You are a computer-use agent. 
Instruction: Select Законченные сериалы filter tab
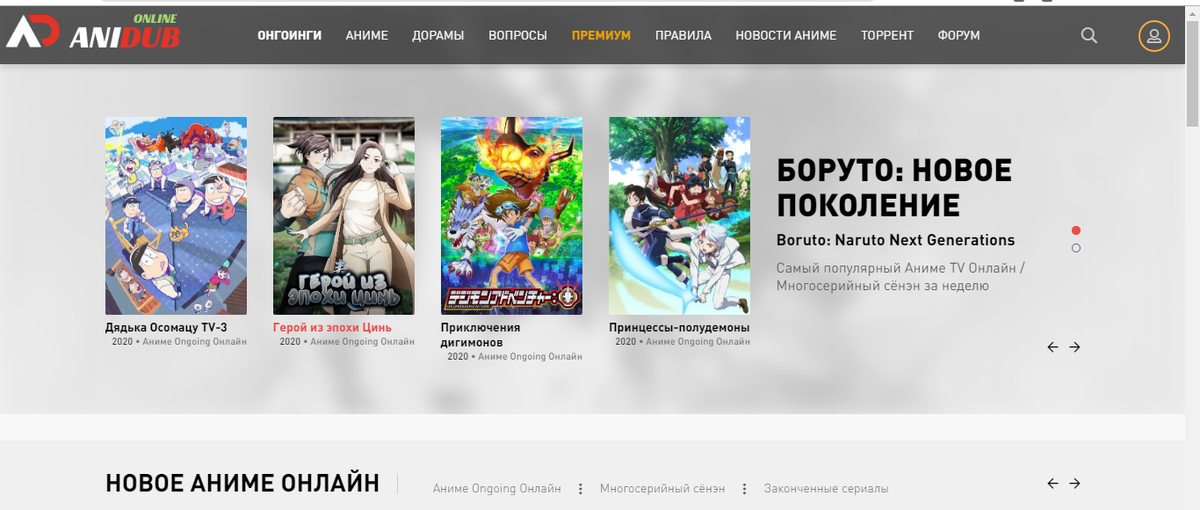tap(826, 489)
